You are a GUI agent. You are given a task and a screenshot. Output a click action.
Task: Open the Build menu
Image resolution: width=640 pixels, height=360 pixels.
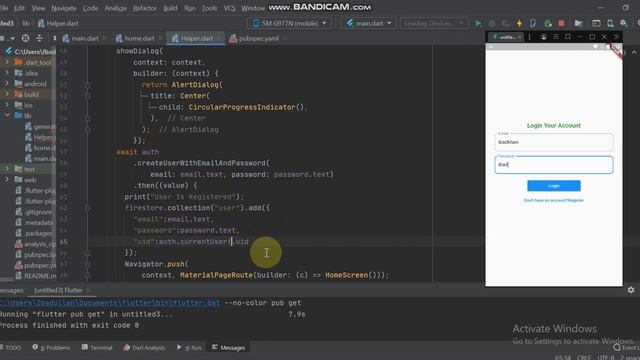[x=170, y=8]
